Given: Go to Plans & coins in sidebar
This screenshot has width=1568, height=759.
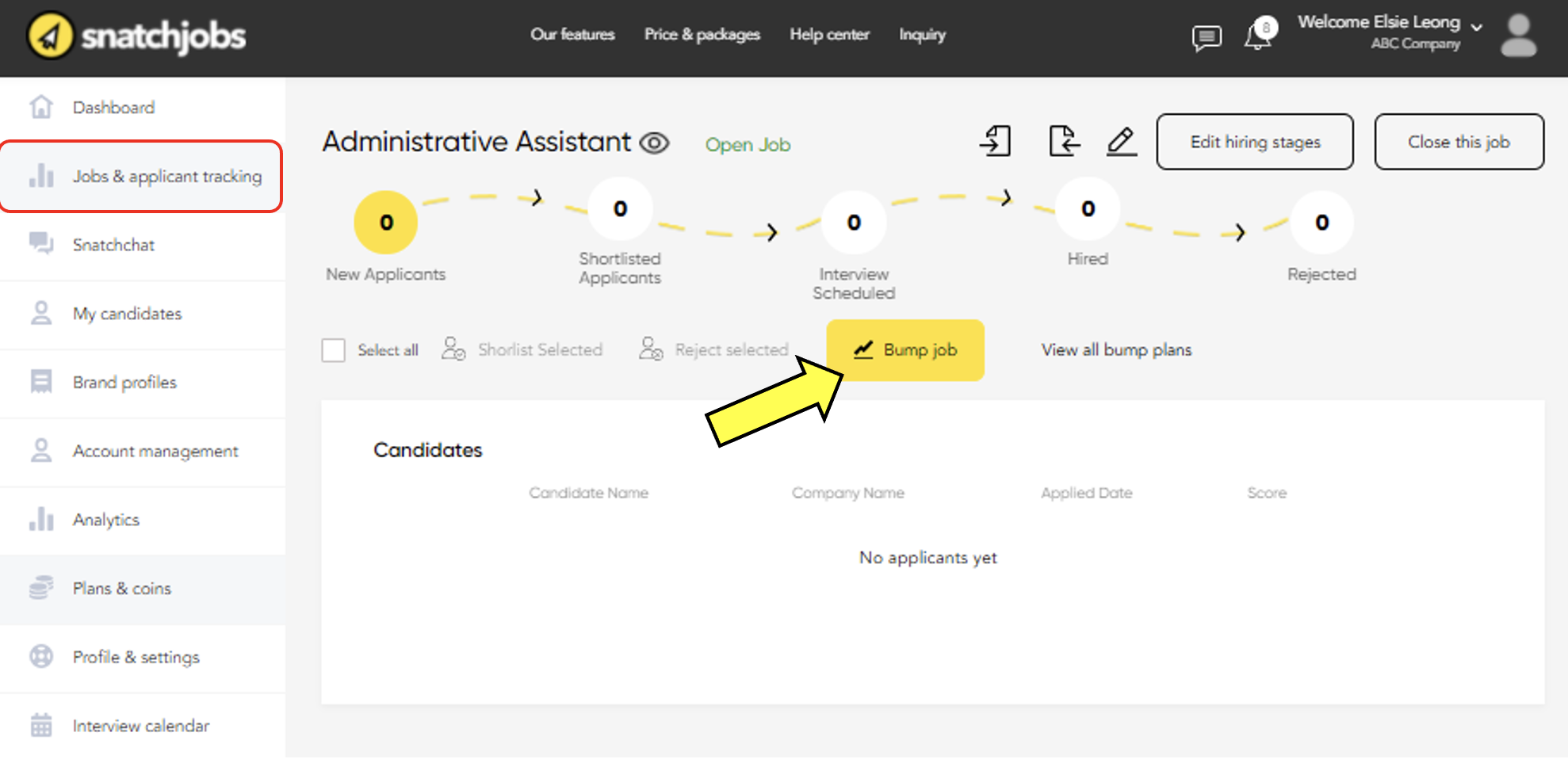Looking at the screenshot, I should pos(121,589).
